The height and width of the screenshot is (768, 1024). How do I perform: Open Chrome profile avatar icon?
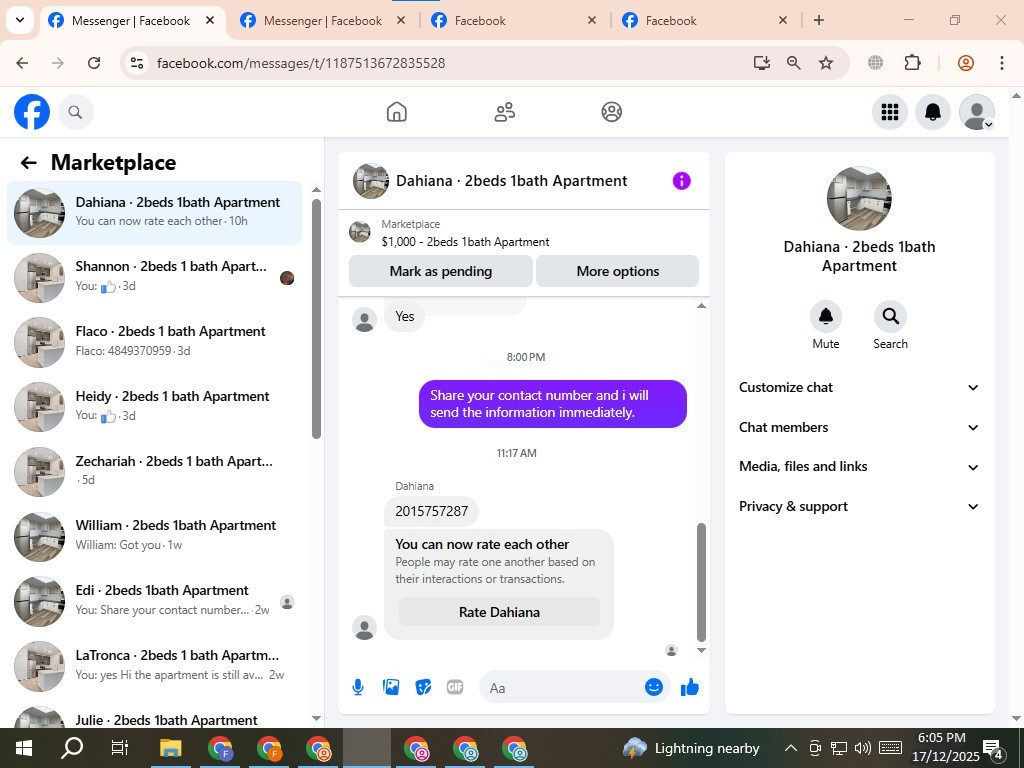[x=966, y=63]
